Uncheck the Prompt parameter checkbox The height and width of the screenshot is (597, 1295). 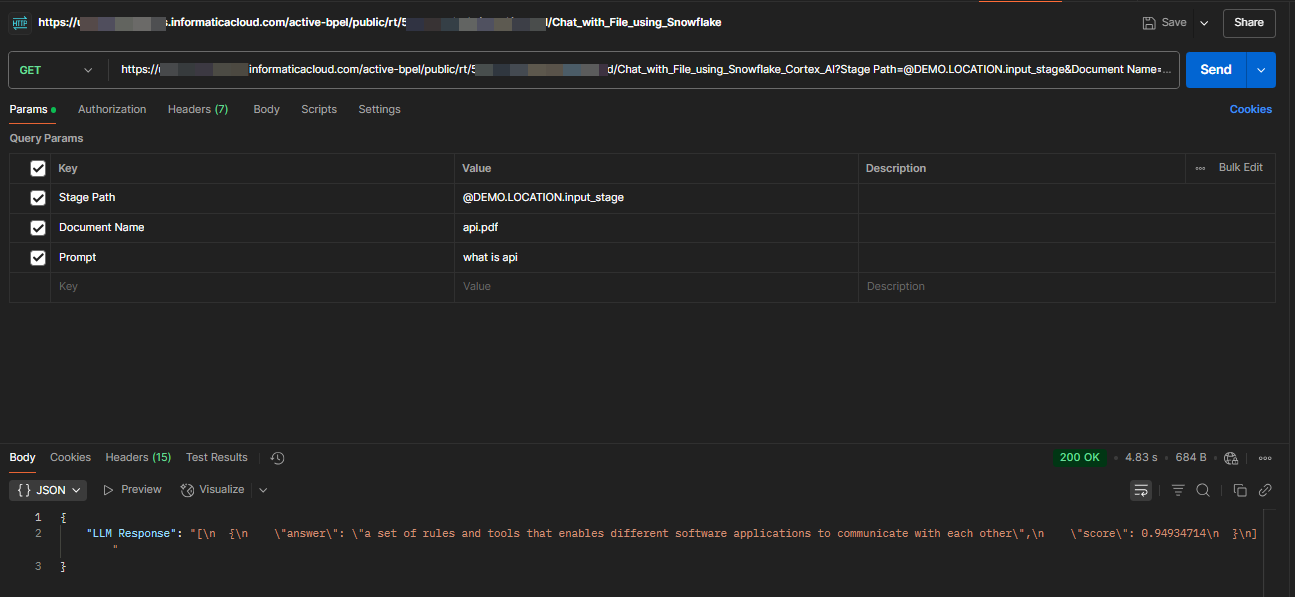point(38,258)
